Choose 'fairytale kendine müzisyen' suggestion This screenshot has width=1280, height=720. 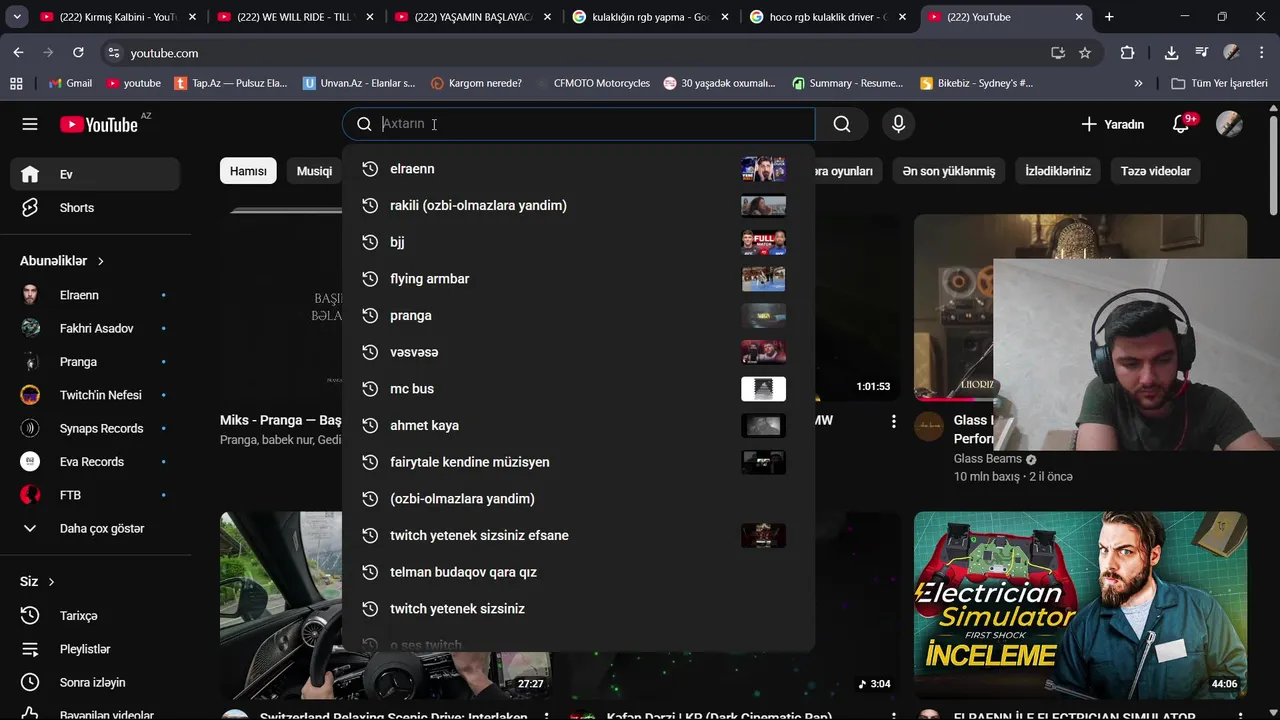[x=578, y=462]
